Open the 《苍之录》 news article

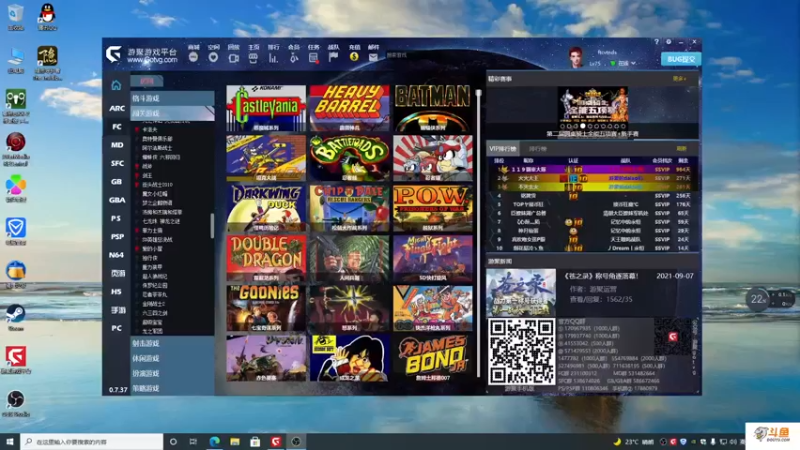click(x=601, y=276)
